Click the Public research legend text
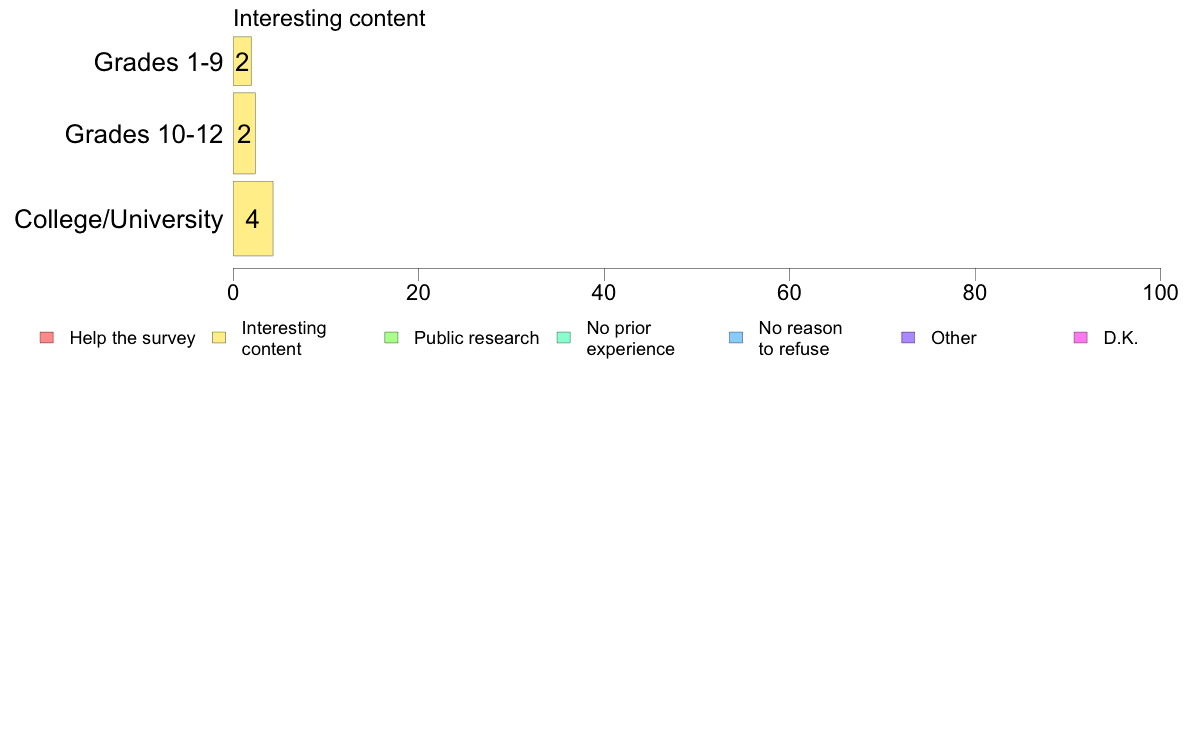Viewport: 1188px width, 736px height. click(477, 338)
